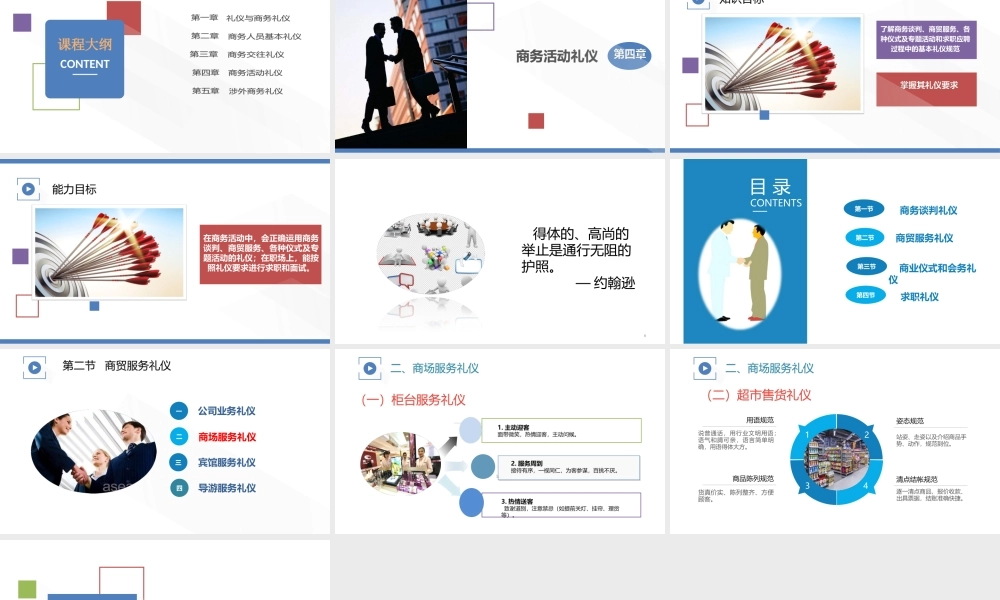
Task: Select the 第四章 oval badge on 商务活动礼仪 slide
Action: [x=630, y=57]
